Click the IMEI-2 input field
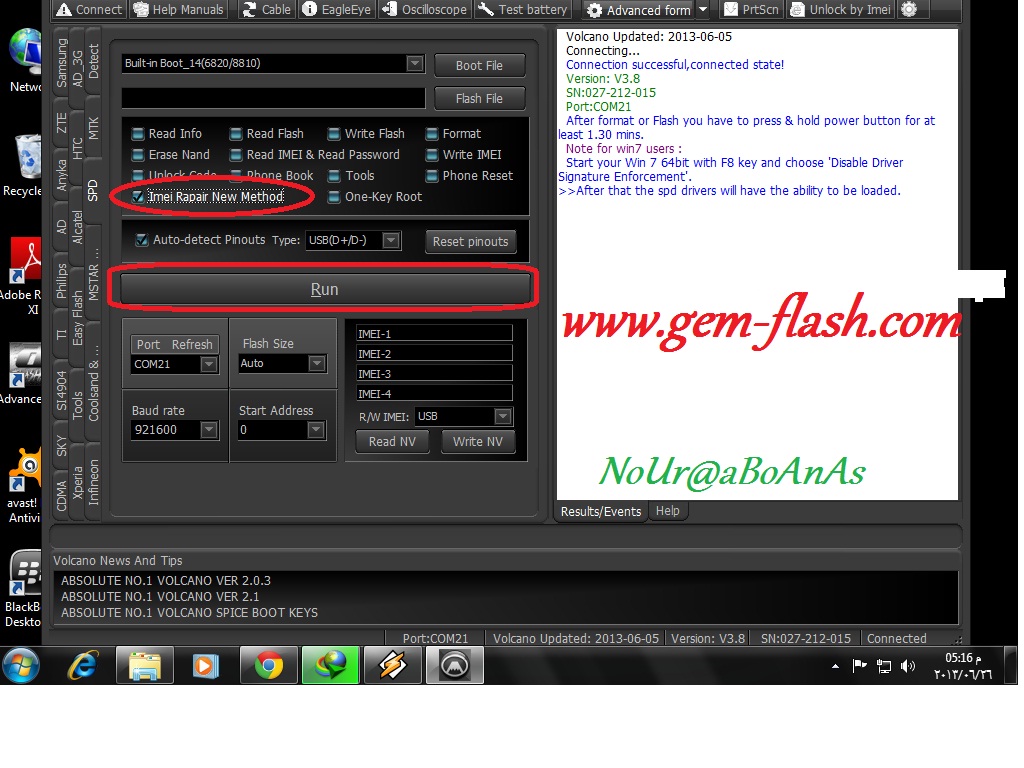Image resolution: width=1024 pixels, height=768 pixels. tap(434, 354)
